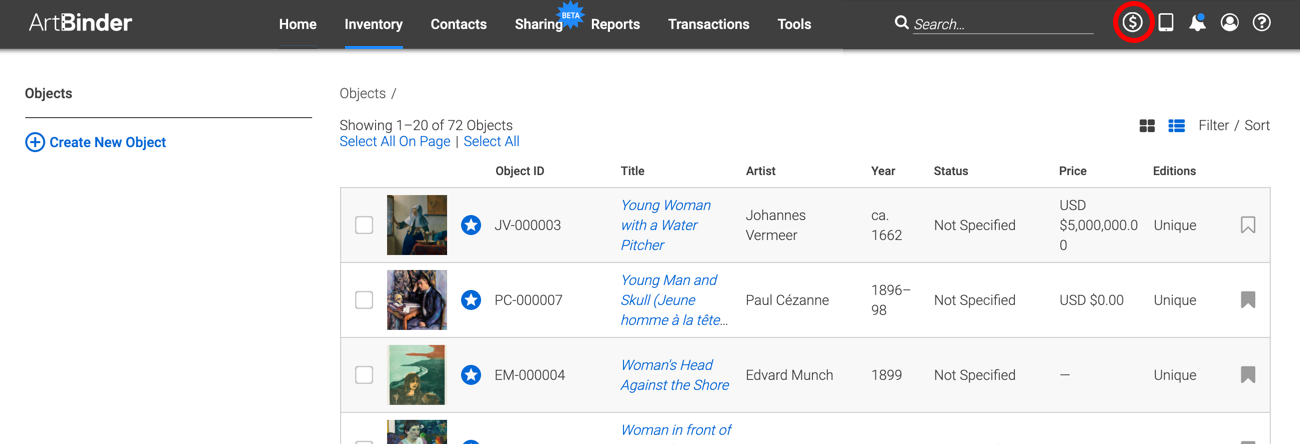Image resolution: width=1300 pixels, height=444 pixels.
Task: Open the Inventory menu
Action: point(373,24)
